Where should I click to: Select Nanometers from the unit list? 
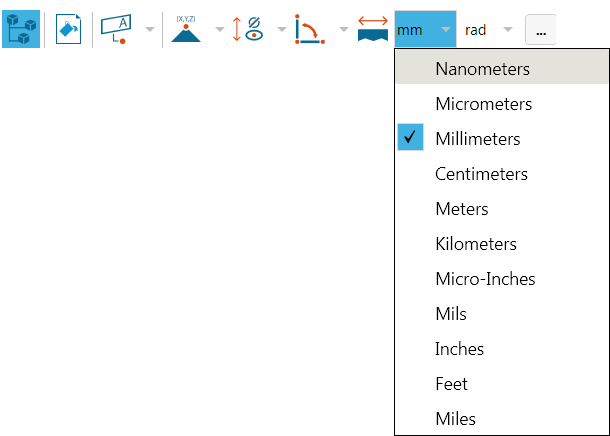click(x=482, y=69)
